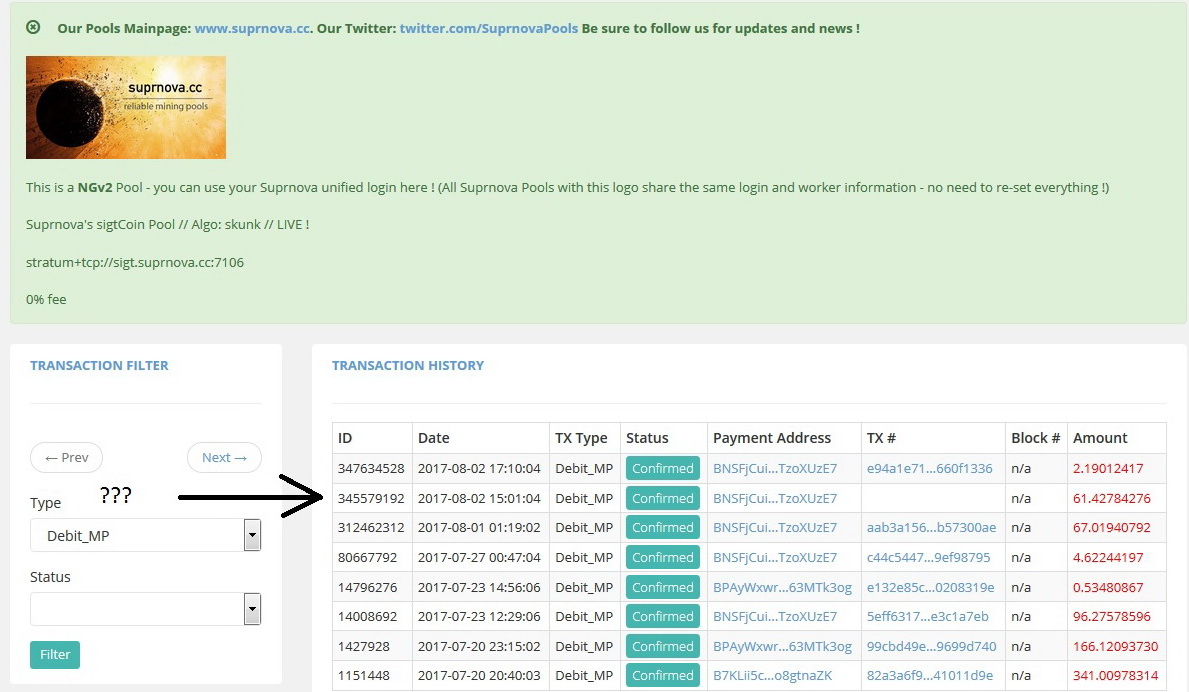Click the Confirmed badge for ID 1151448
This screenshot has width=1189, height=692.
tap(663, 675)
